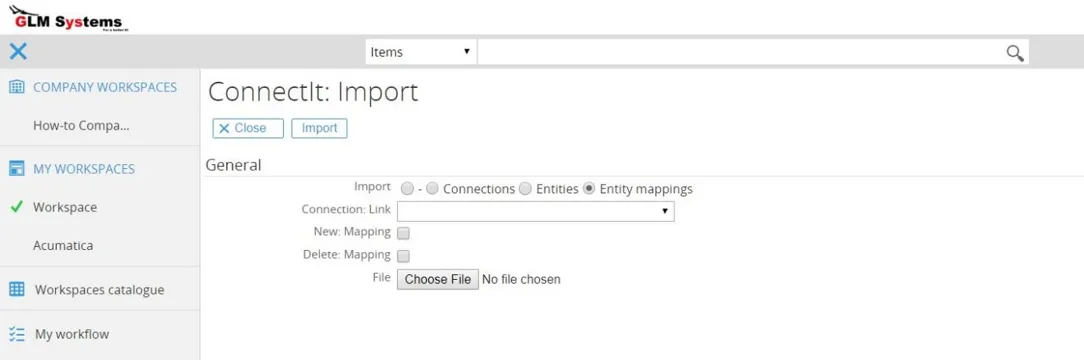The height and width of the screenshot is (360, 1084).
Task: Open Workspaces catalogue
Action: point(100,290)
